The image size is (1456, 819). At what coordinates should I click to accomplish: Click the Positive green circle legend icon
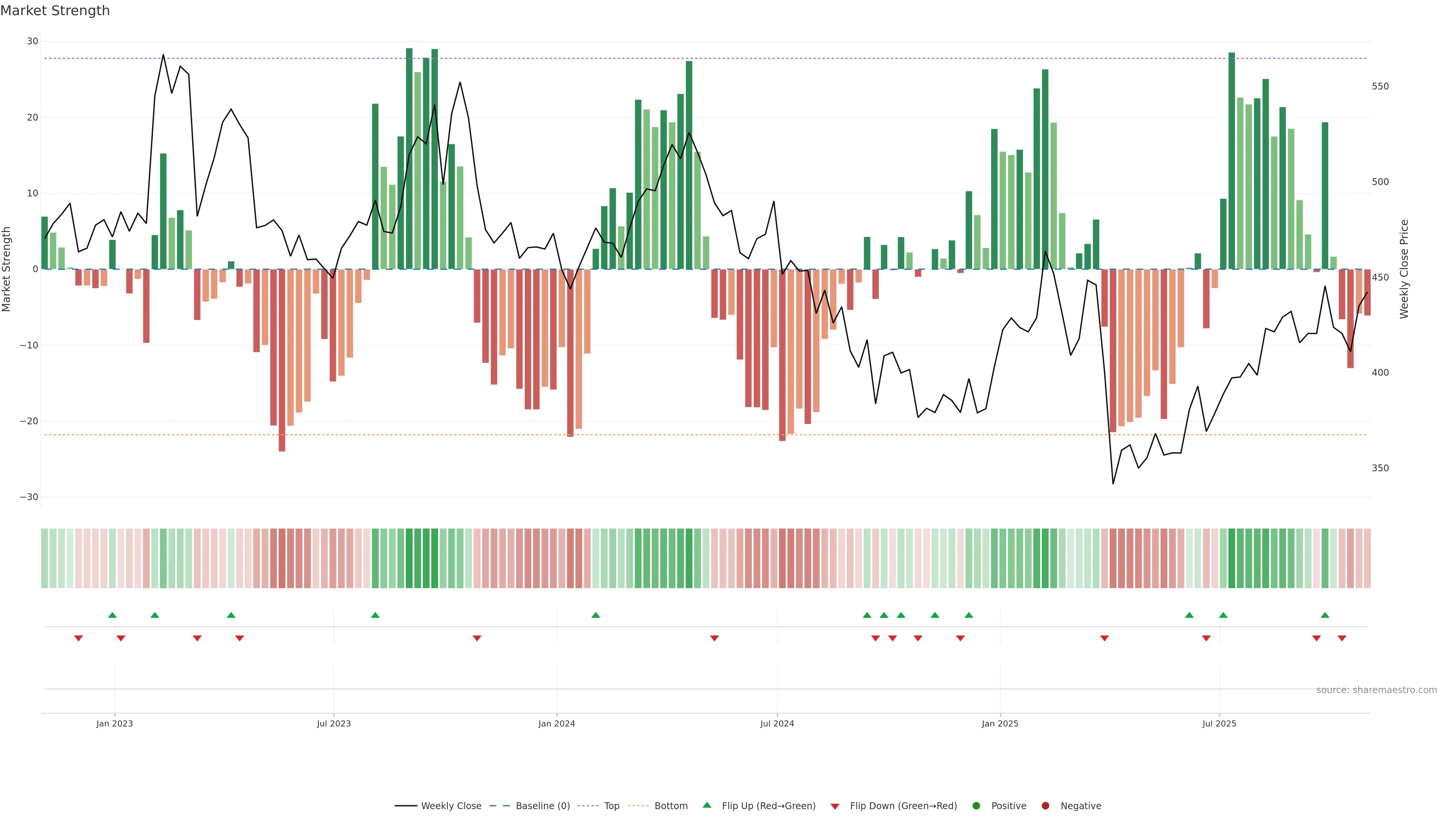(976, 805)
